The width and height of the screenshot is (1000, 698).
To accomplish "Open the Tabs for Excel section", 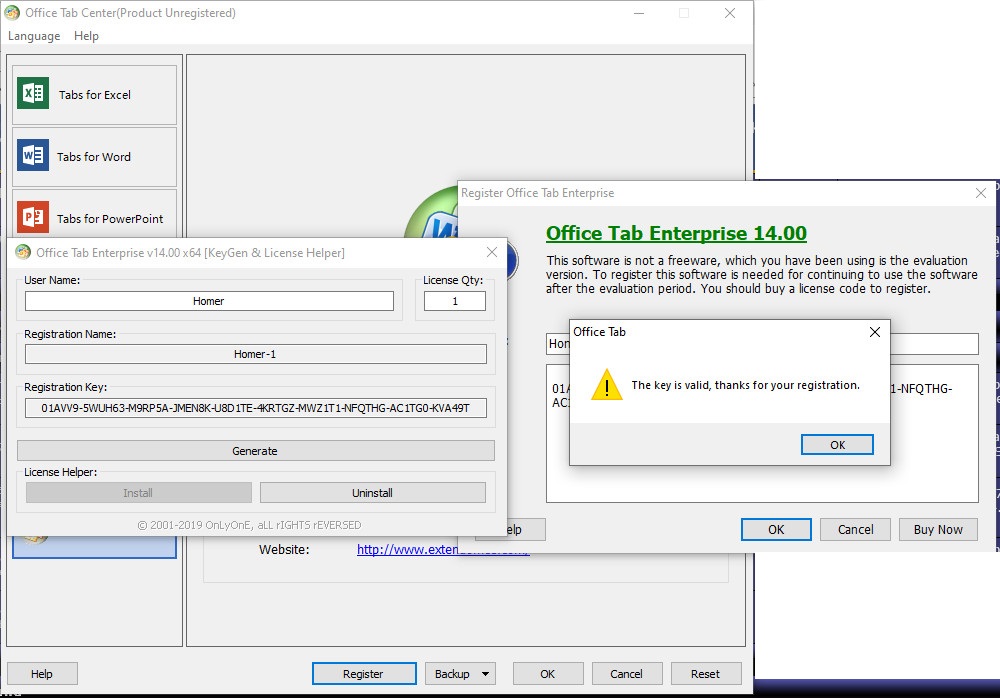I will tap(94, 94).
